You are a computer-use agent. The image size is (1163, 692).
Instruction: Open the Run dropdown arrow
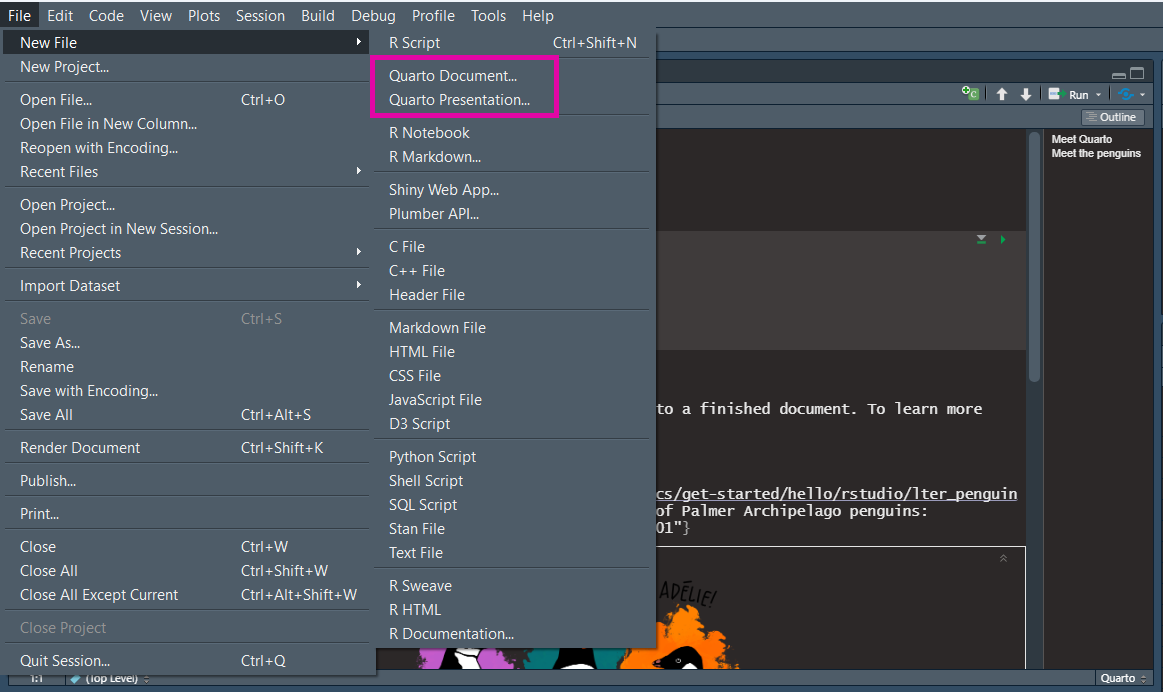click(x=1098, y=95)
